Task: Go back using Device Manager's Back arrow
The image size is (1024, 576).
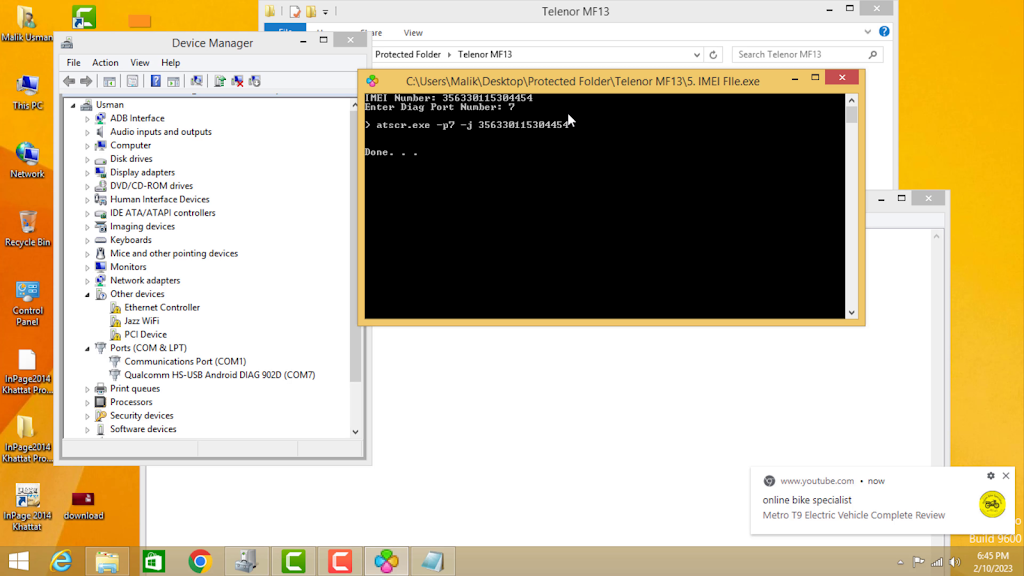Action: (x=69, y=81)
